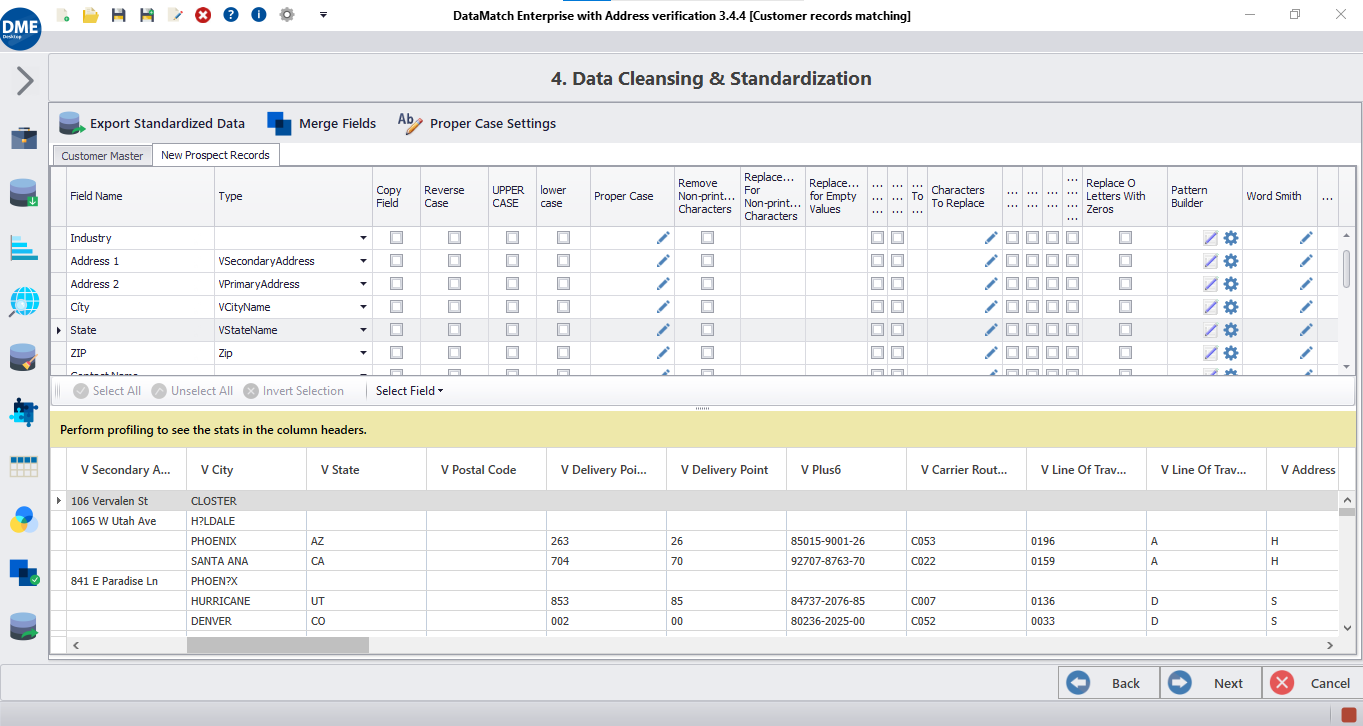The height and width of the screenshot is (726, 1363).
Task: Click Merge Fields
Action: (x=322, y=123)
